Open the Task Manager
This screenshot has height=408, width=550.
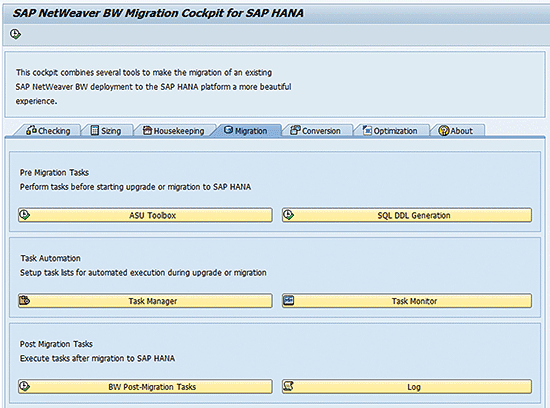(145, 301)
